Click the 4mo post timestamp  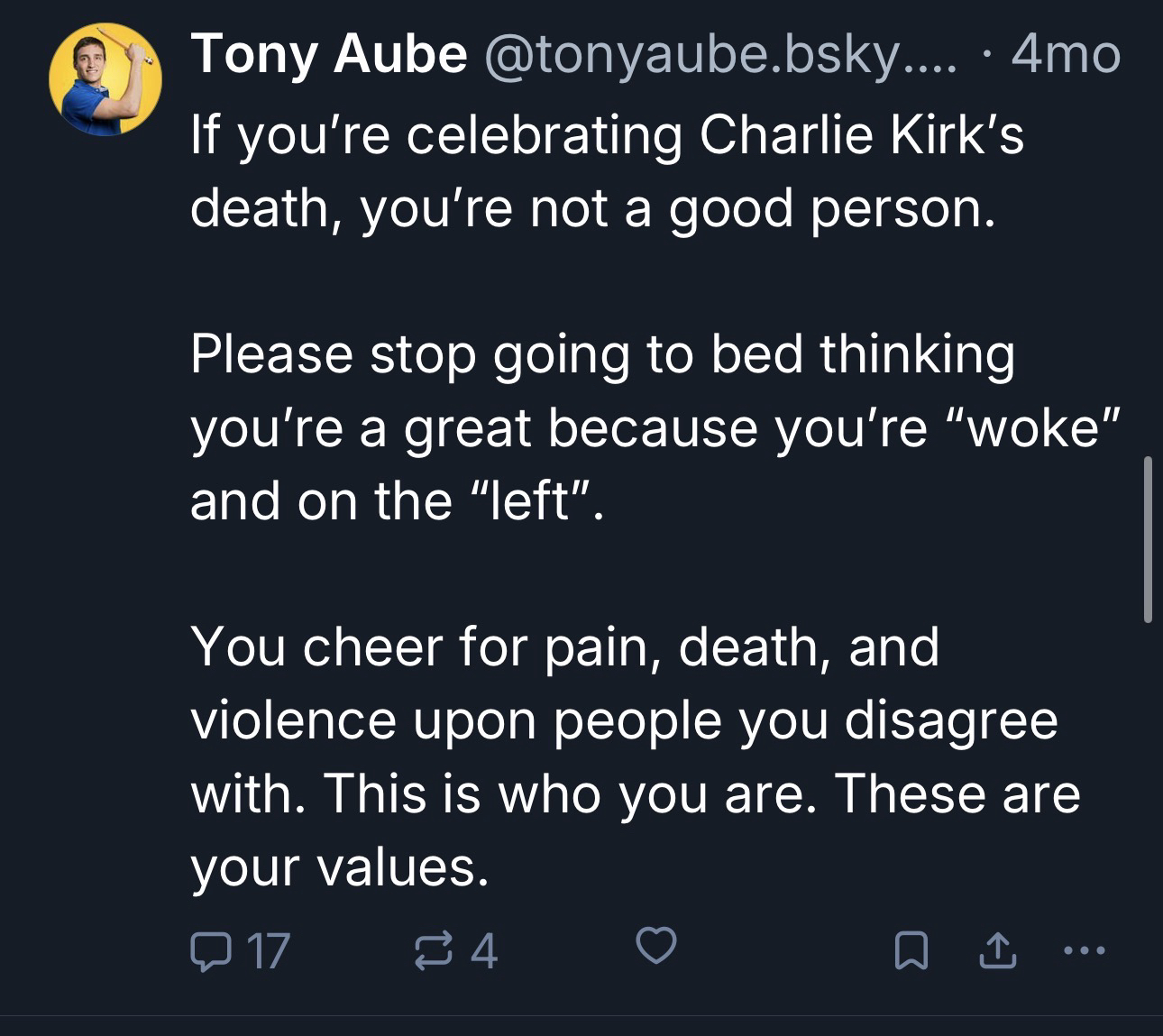1066,55
